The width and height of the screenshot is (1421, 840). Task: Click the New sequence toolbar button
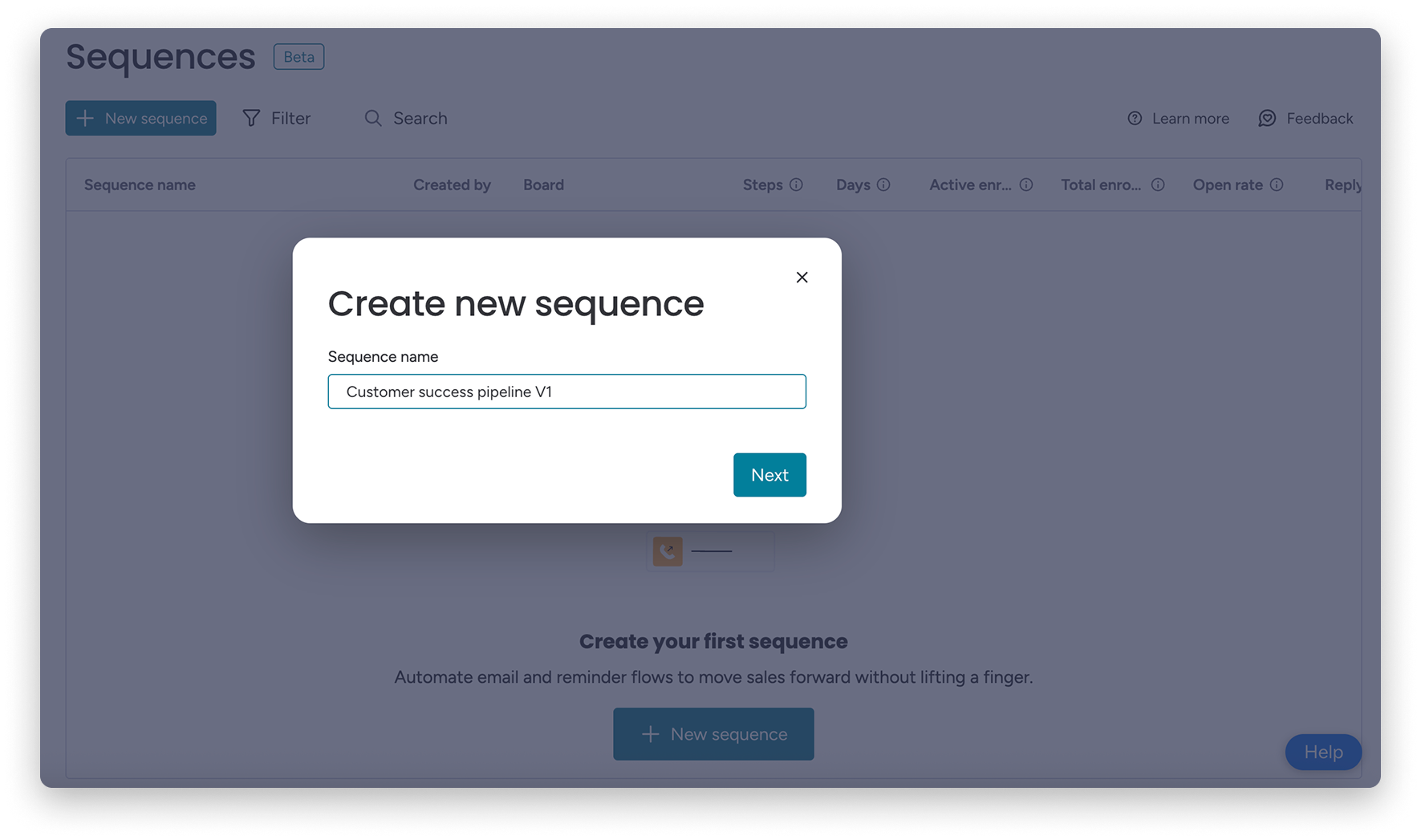point(140,118)
